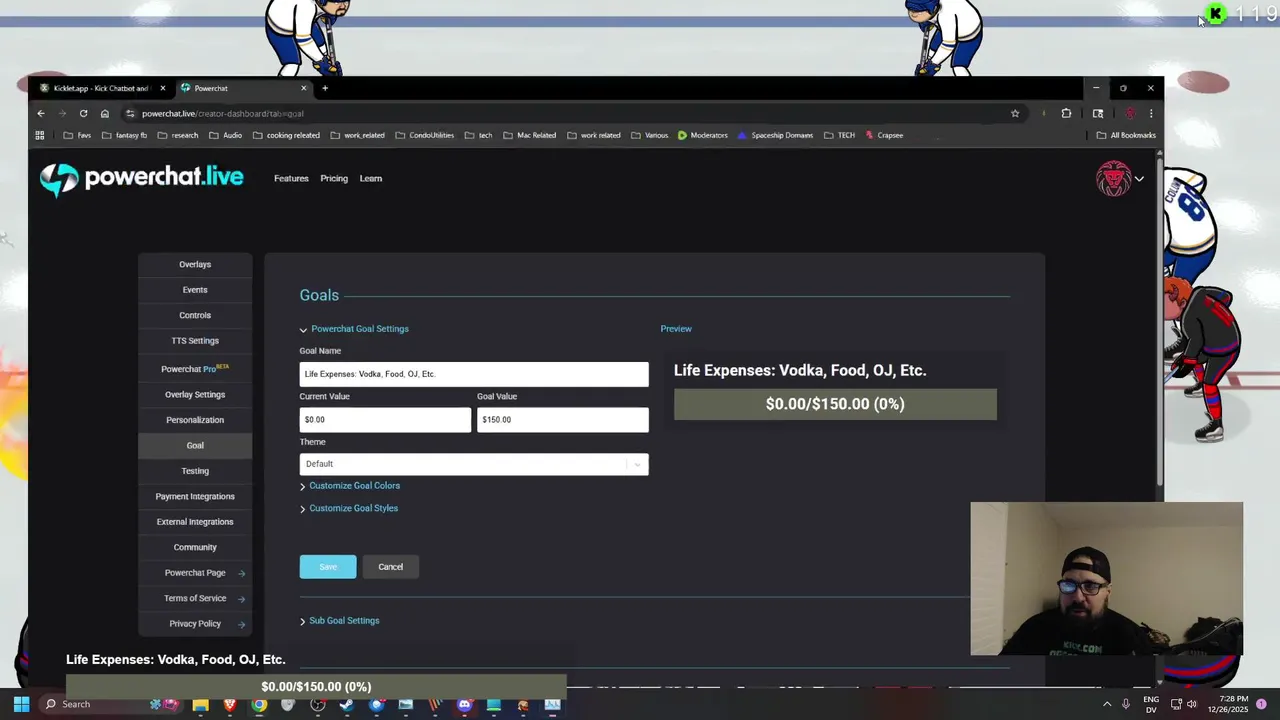Click the Current Value field
The width and height of the screenshot is (1280, 720).
click(x=385, y=420)
